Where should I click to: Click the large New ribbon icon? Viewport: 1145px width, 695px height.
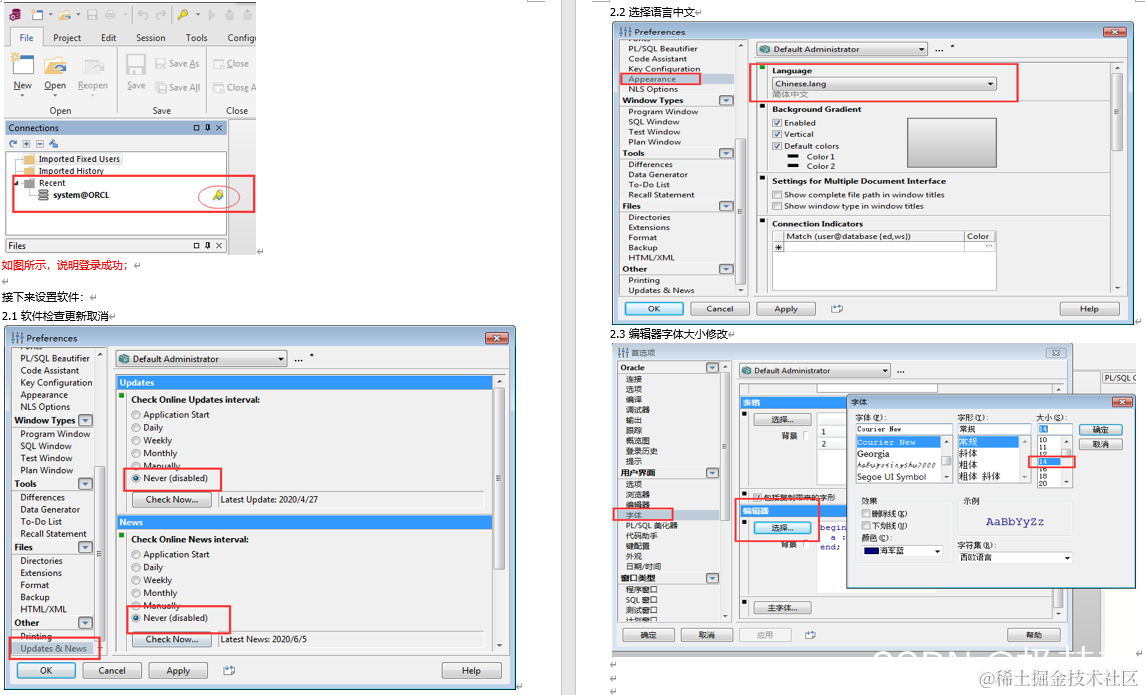[x=23, y=64]
